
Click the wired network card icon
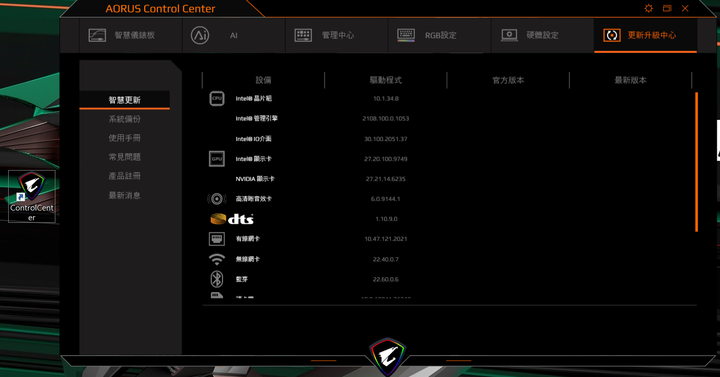click(217, 239)
